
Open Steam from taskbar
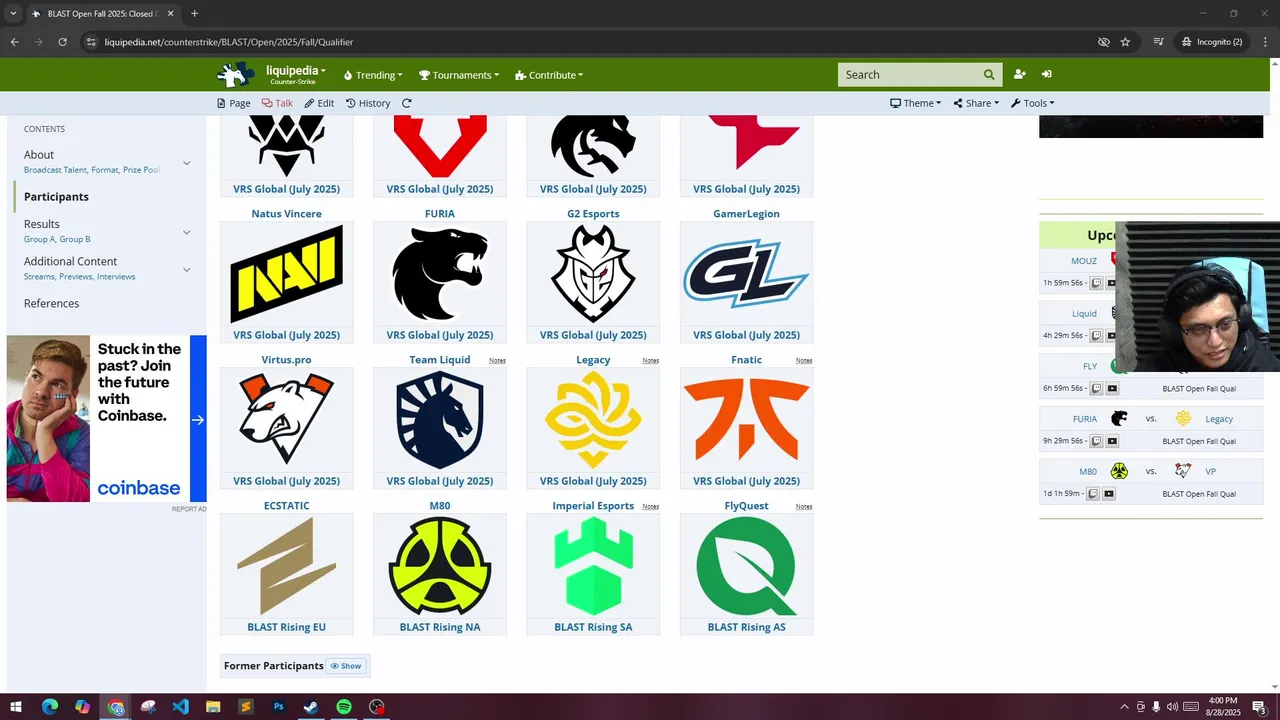[311, 707]
